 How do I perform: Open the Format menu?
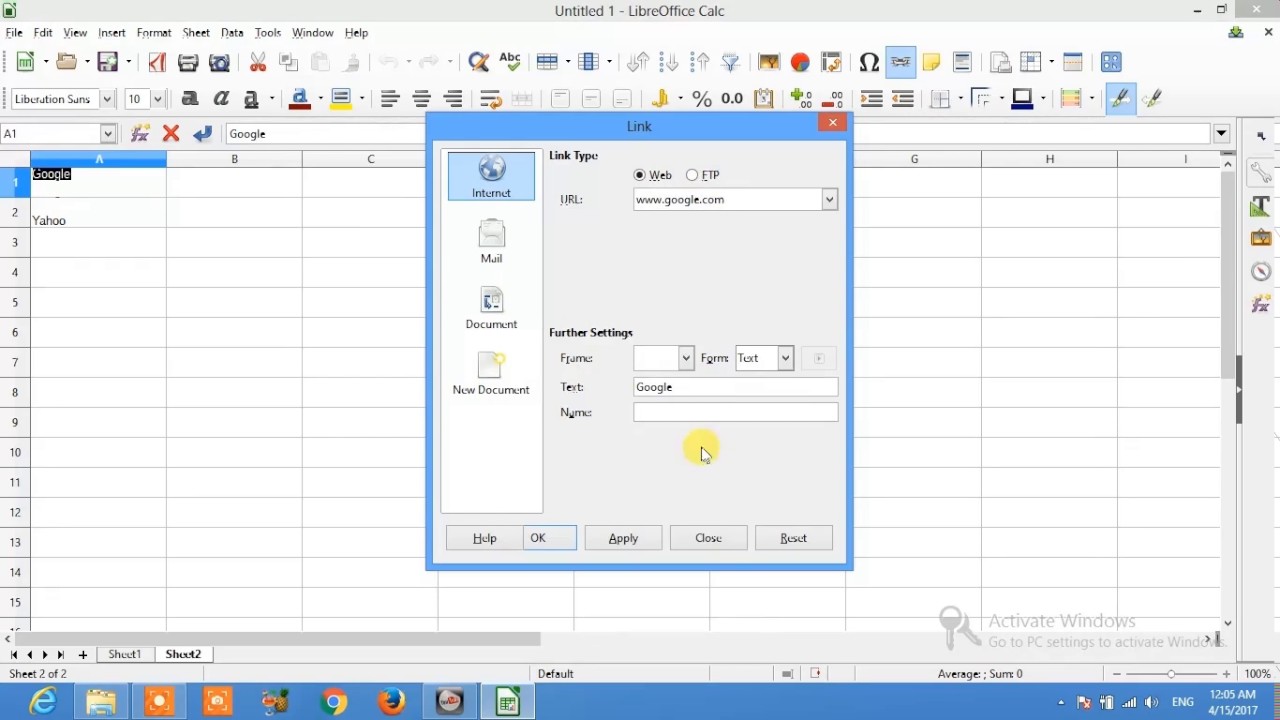coord(154,33)
